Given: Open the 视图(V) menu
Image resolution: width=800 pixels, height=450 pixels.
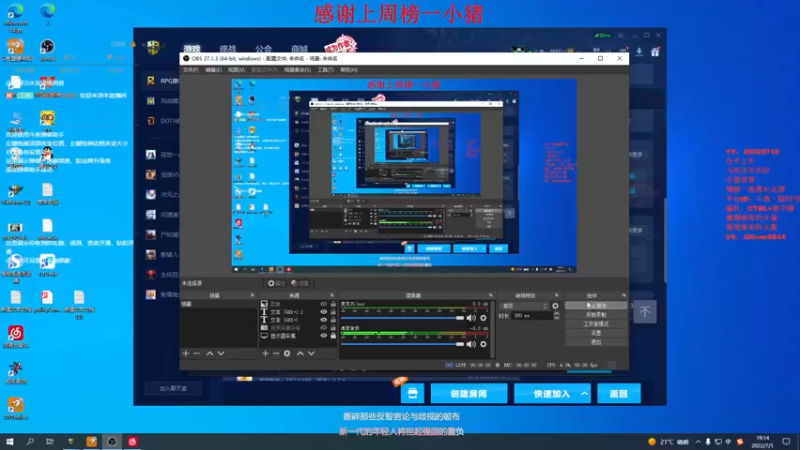Looking at the screenshot, I should 236,70.
